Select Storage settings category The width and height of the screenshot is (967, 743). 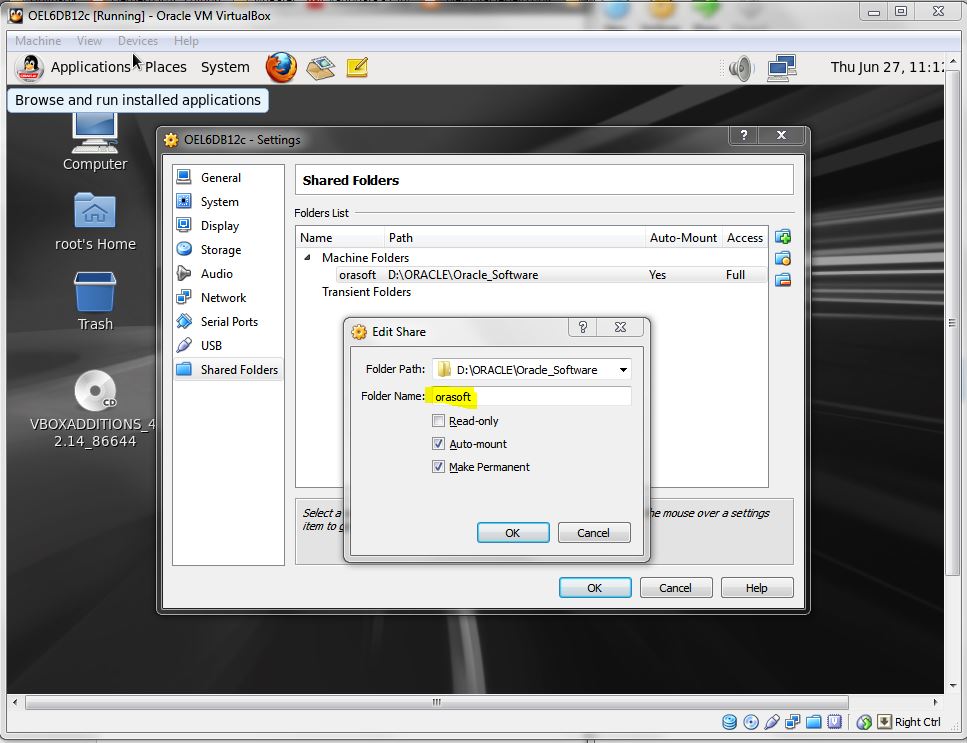click(228, 250)
